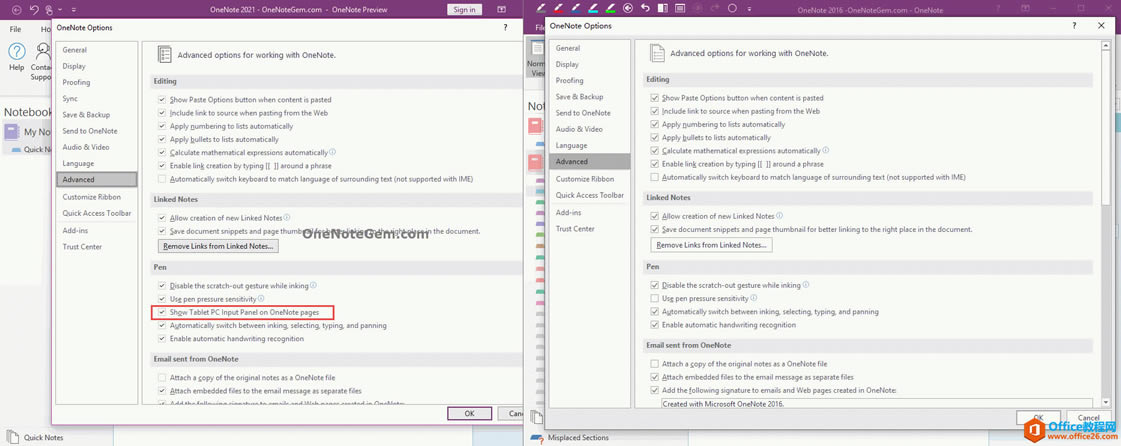Click the Back arrow in OneNote 2021 title bar
The image size is (1121, 446).
[x=16, y=10]
